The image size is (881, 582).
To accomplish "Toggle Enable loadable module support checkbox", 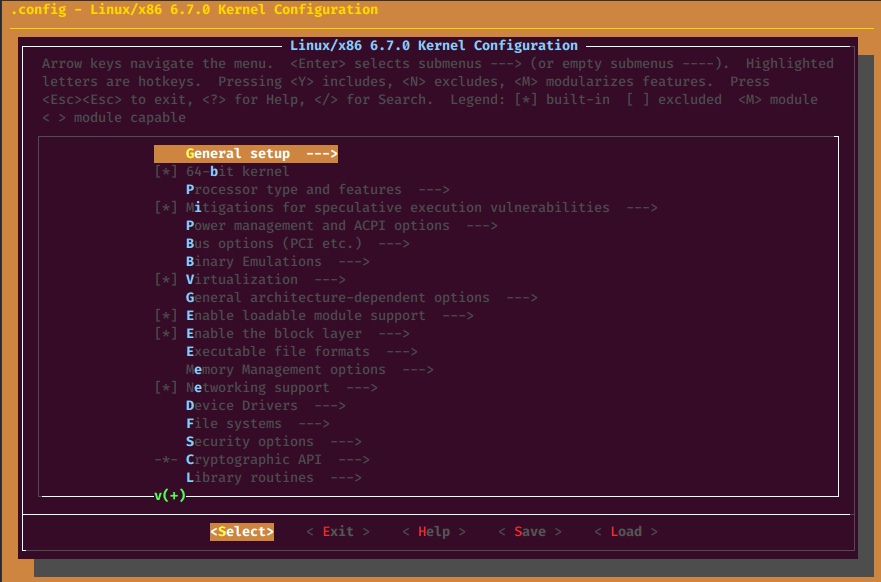I will tap(166, 316).
